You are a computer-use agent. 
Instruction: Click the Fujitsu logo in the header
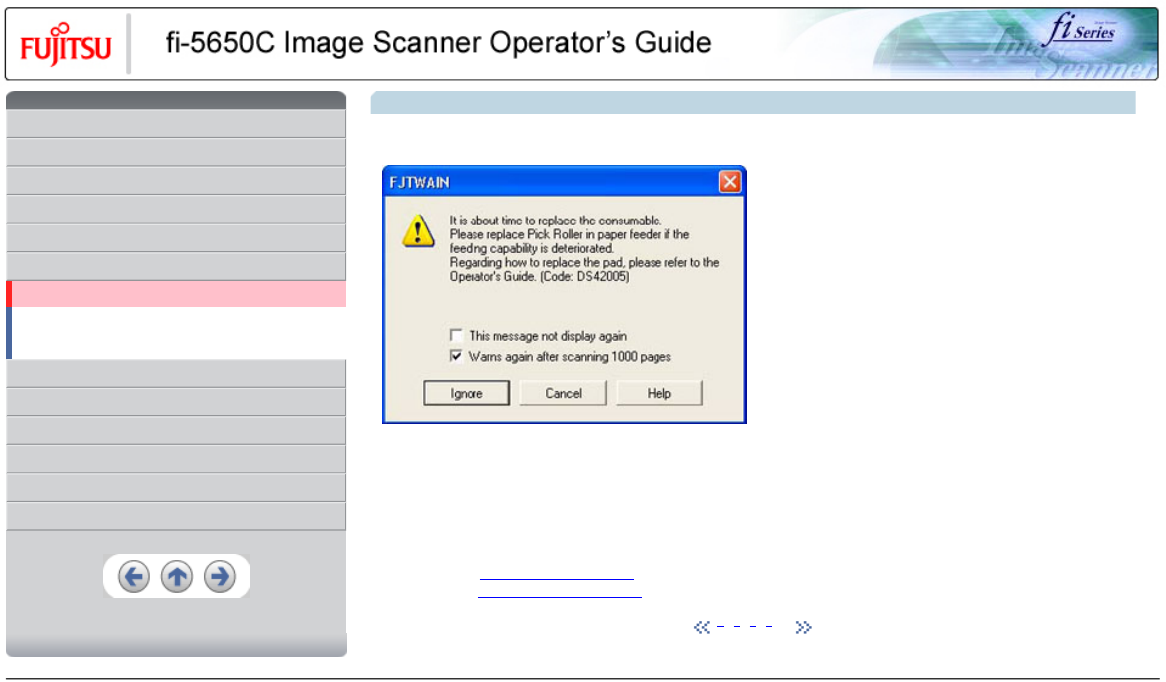coord(65,45)
